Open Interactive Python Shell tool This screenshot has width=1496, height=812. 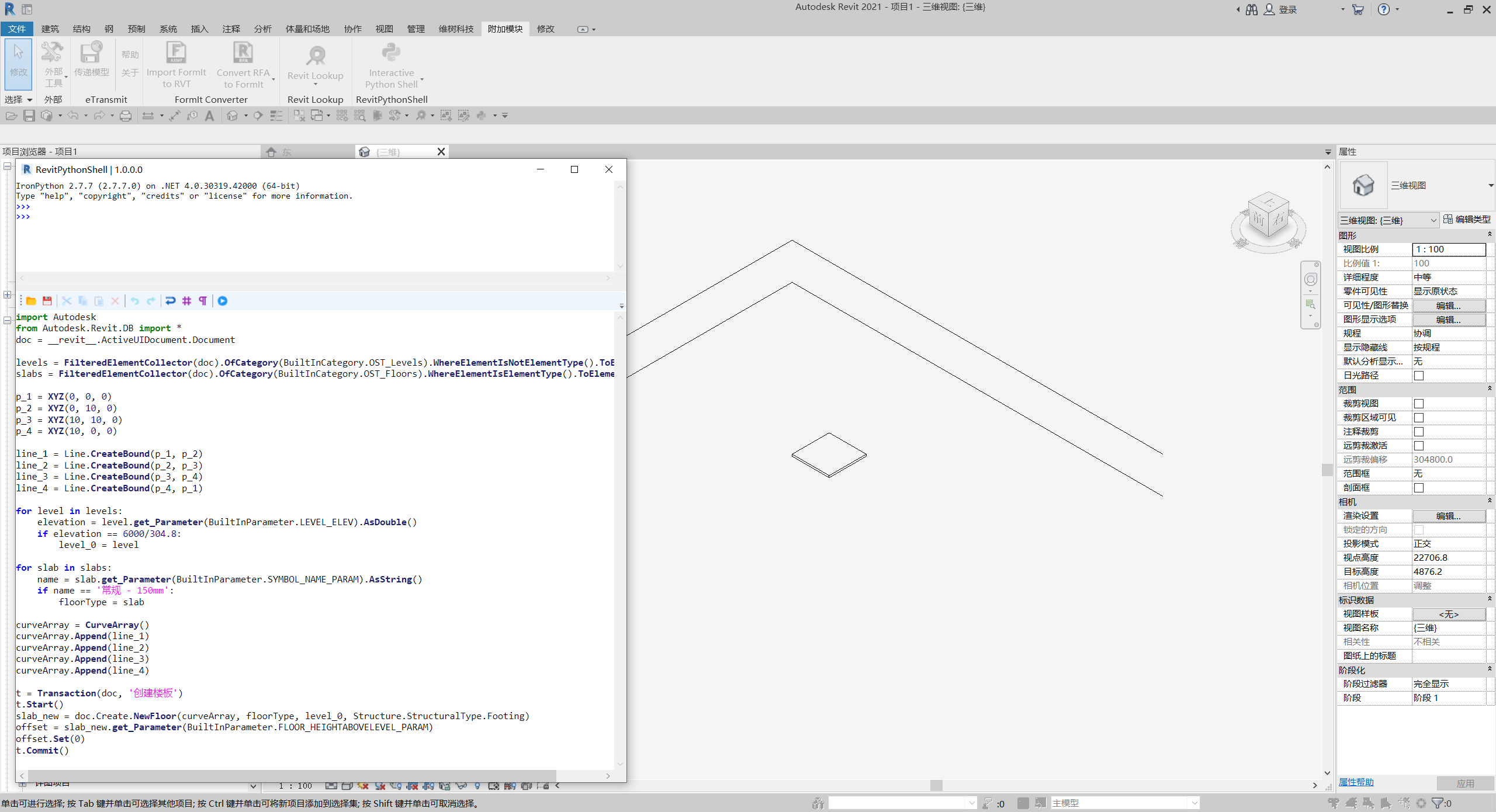(391, 54)
